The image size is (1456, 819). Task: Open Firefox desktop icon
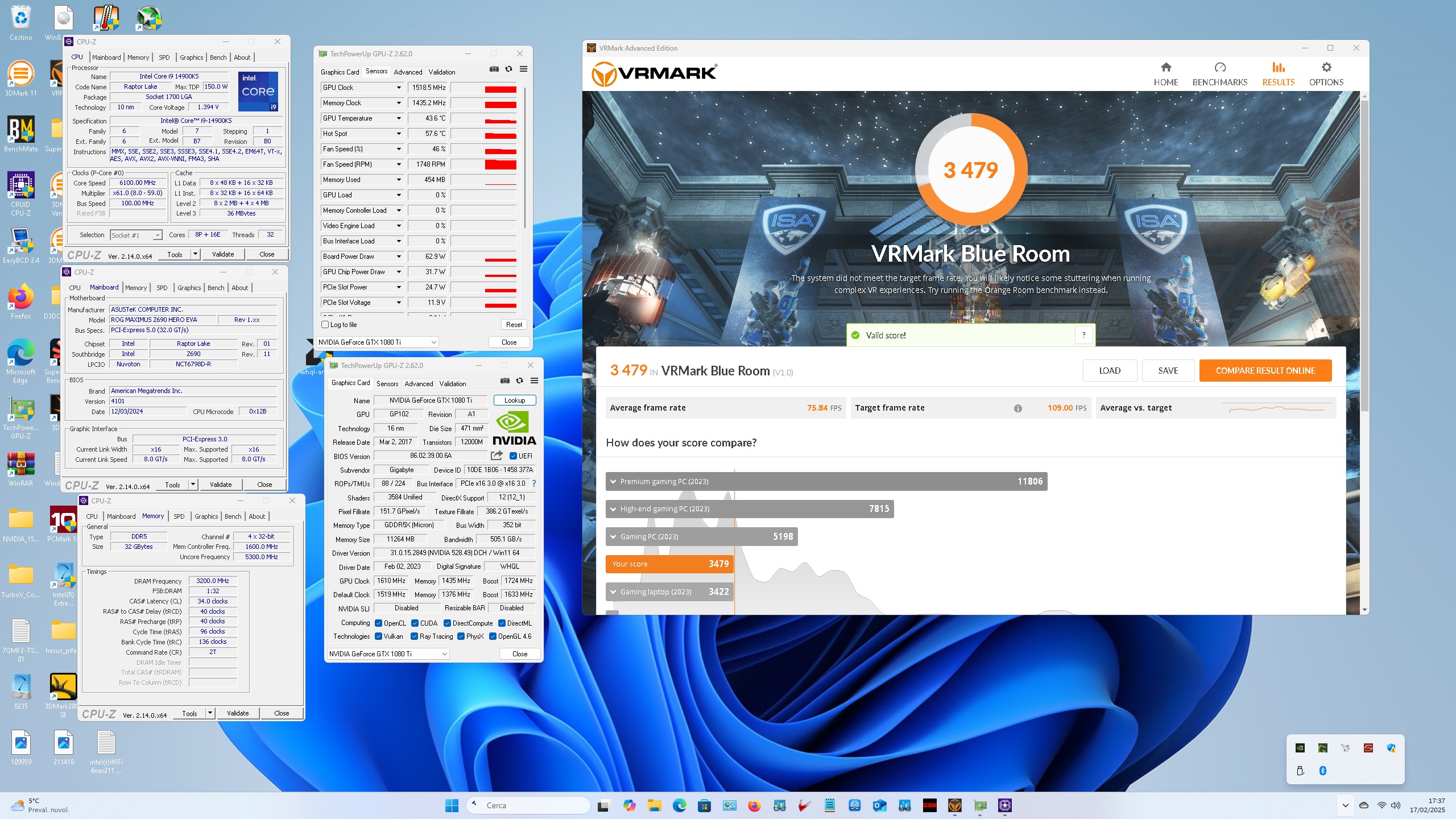[x=21, y=301]
